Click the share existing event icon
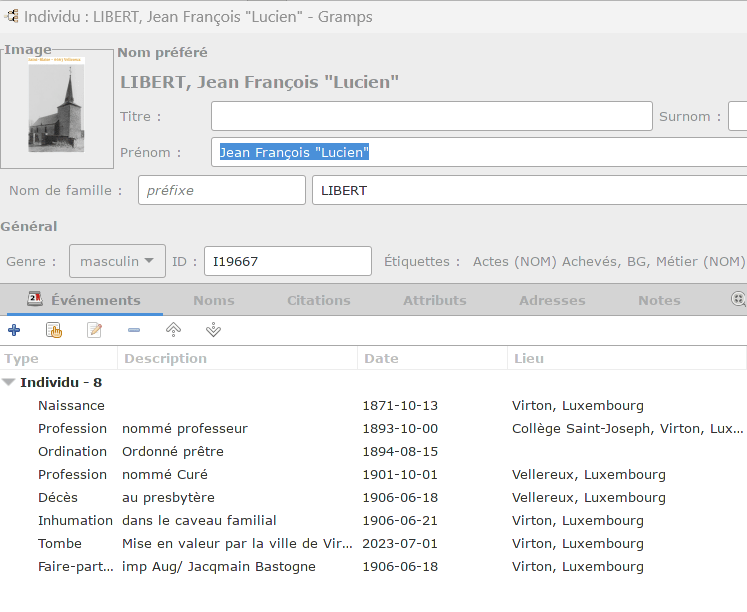Viewport: 747px width, 612px height. click(x=54, y=330)
